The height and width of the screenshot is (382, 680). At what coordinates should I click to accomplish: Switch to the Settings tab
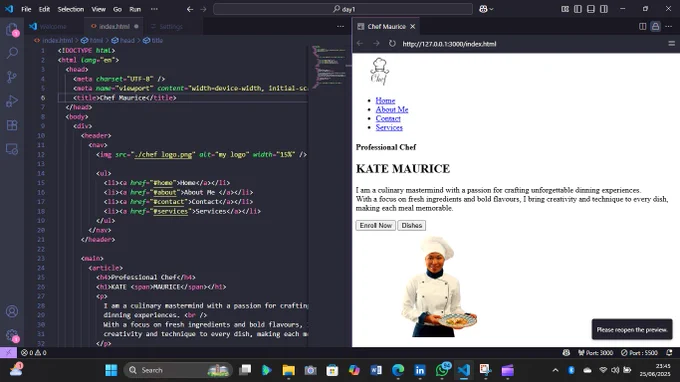170,26
